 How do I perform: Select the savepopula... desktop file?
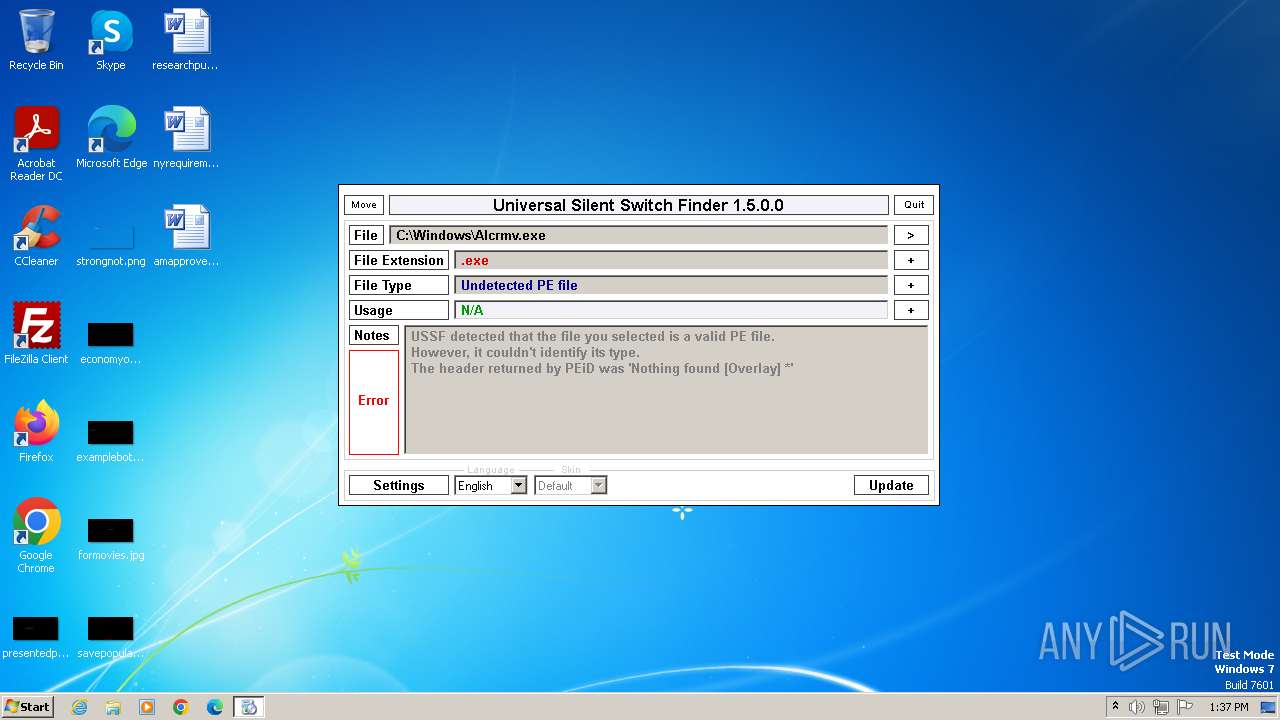click(x=110, y=636)
